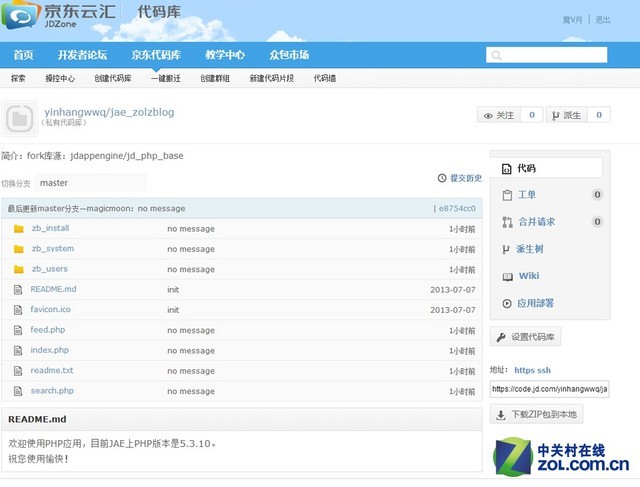Click the 工单 clipboard icon
Screen dimensions: 640x487
pyautogui.click(x=507, y=195)
